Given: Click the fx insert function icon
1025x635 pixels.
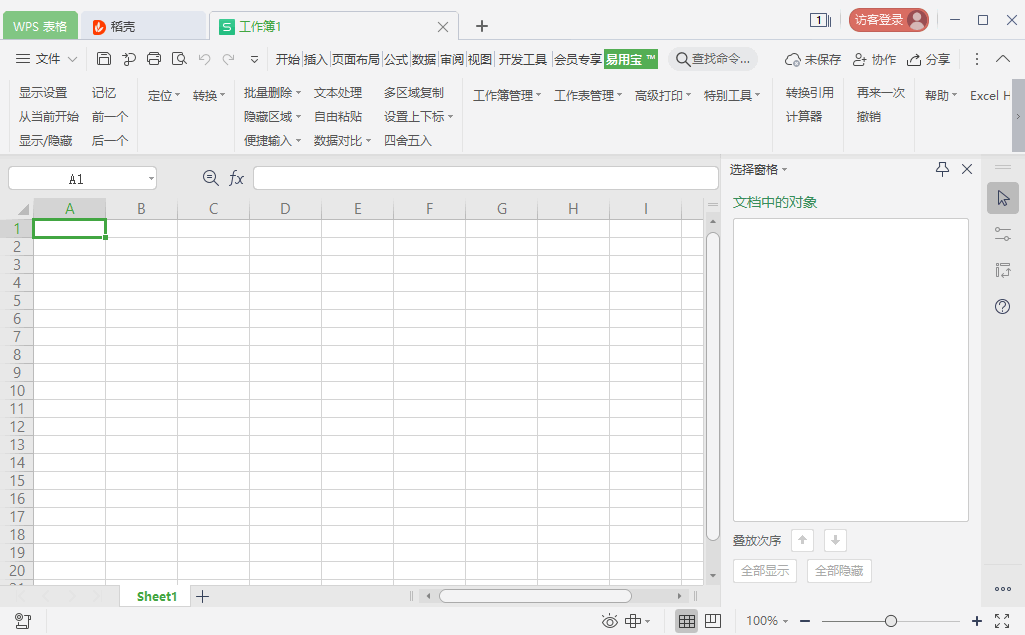Looking at the screenshot, I should point(236,178).
